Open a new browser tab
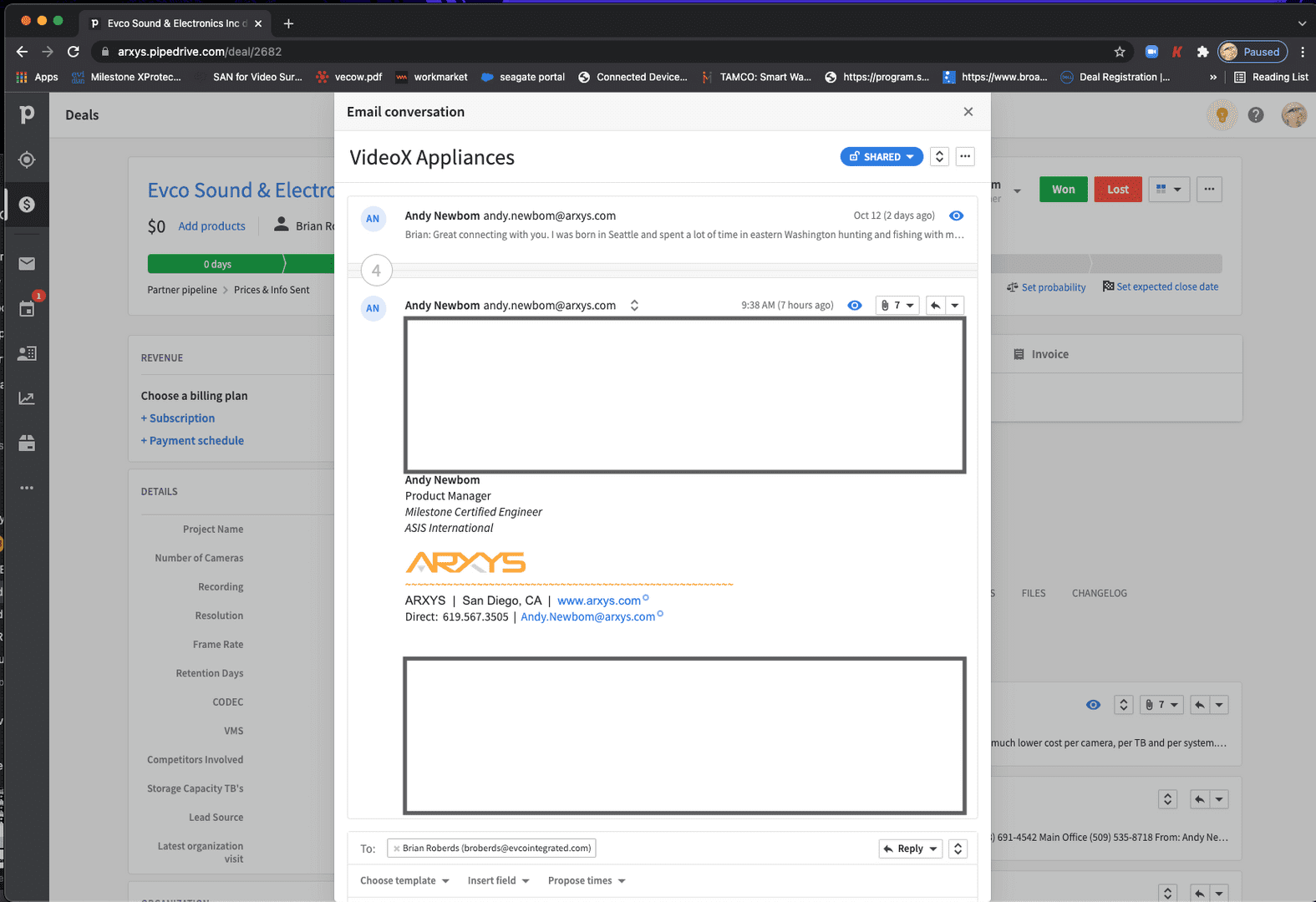 click(288, 23)
